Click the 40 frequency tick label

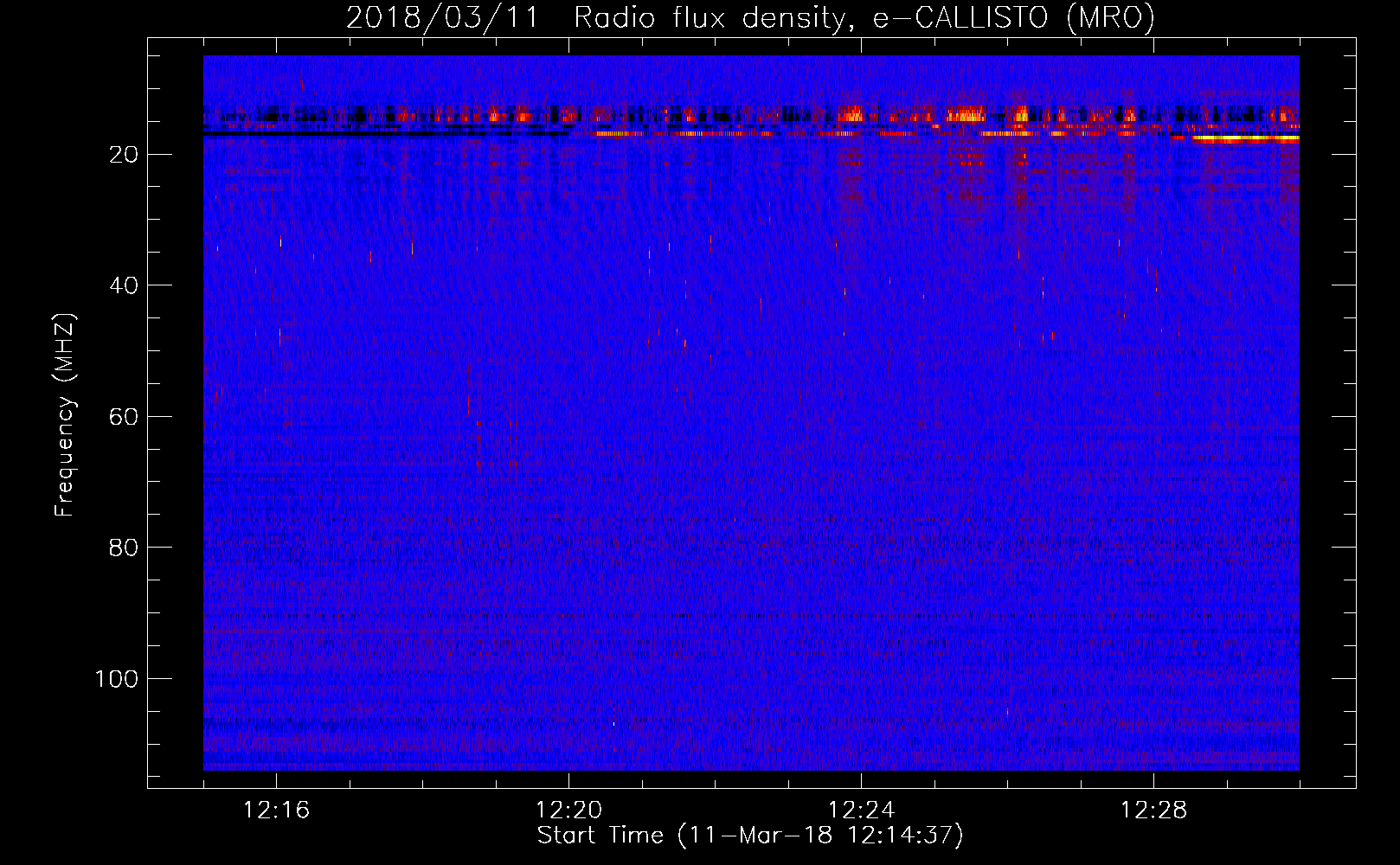tap(124, 285)
